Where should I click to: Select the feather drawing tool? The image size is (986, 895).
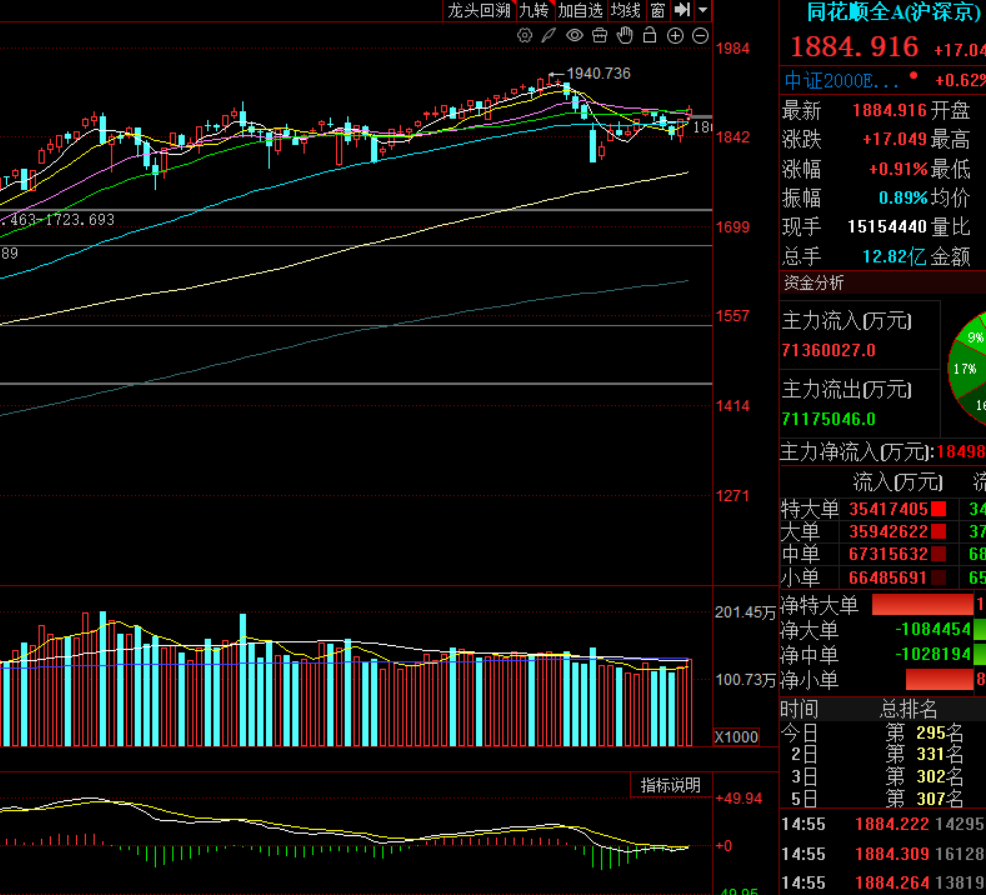549,36
